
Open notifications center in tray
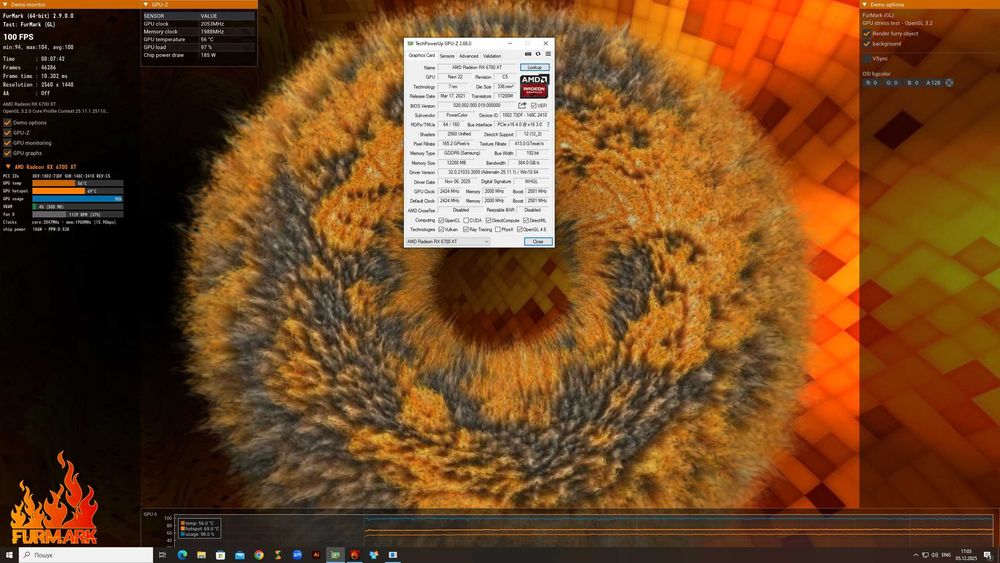tap(988, 555)
